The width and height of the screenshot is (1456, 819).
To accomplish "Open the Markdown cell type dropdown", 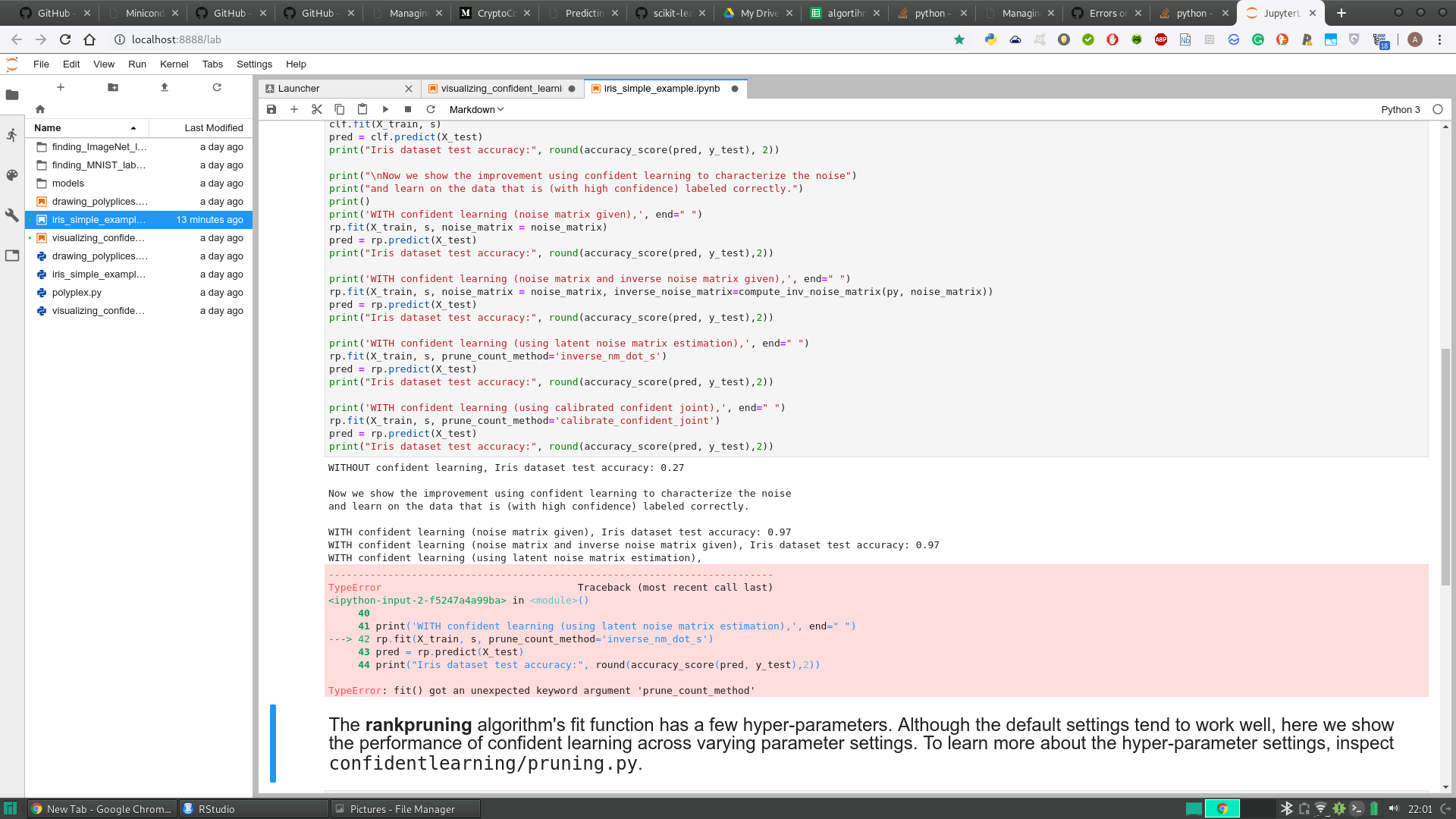I will (x=475, y=109).
